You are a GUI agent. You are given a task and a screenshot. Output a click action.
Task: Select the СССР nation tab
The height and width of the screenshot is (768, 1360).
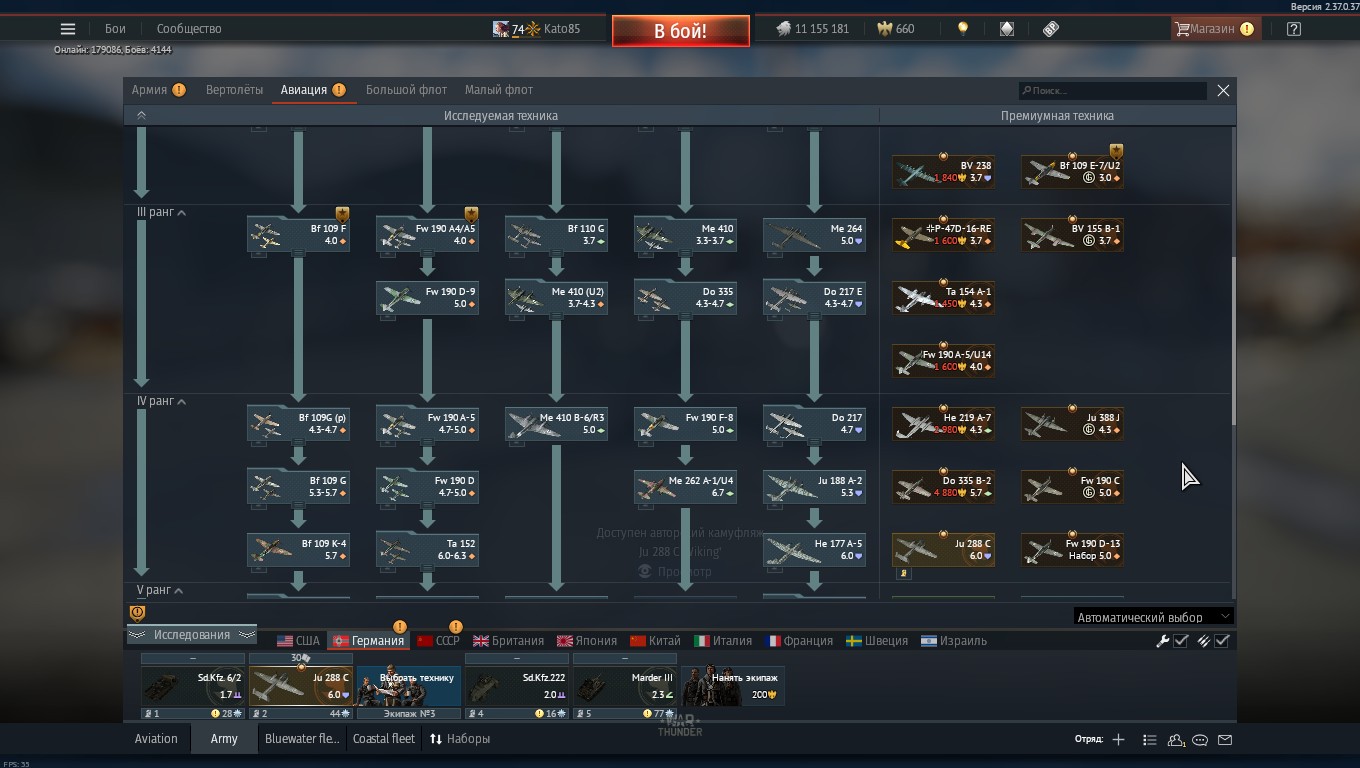click(x=438, y=641)
